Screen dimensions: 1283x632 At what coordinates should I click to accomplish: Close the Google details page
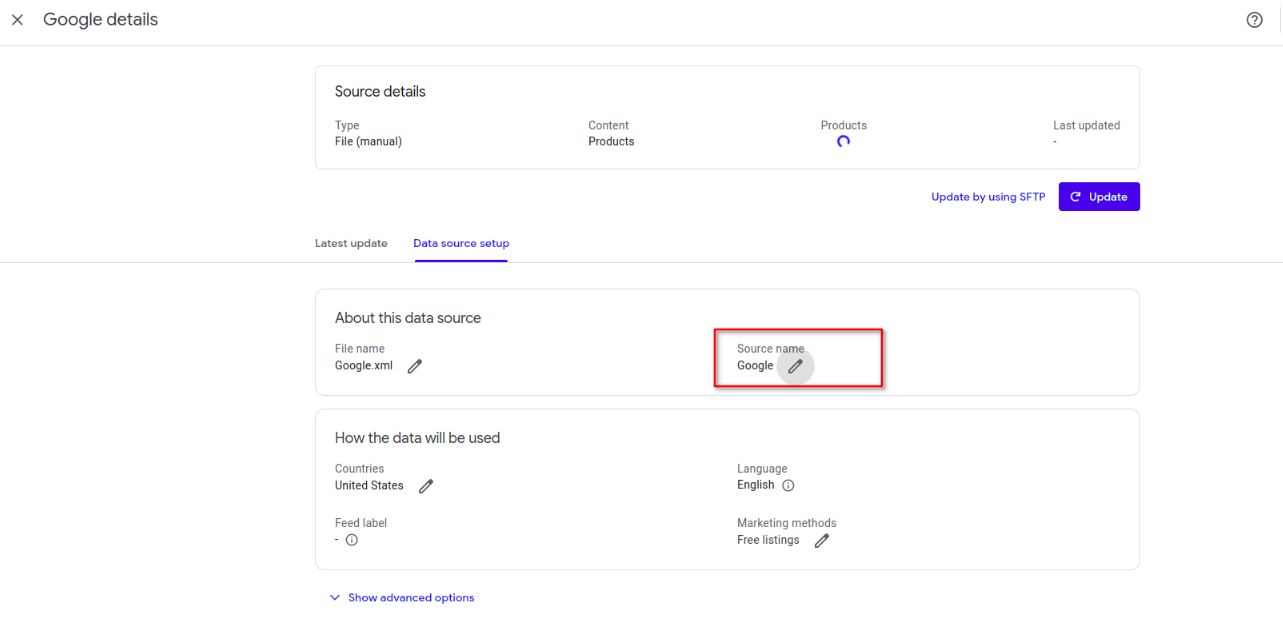pyautogui.click(x=17, y=20)
